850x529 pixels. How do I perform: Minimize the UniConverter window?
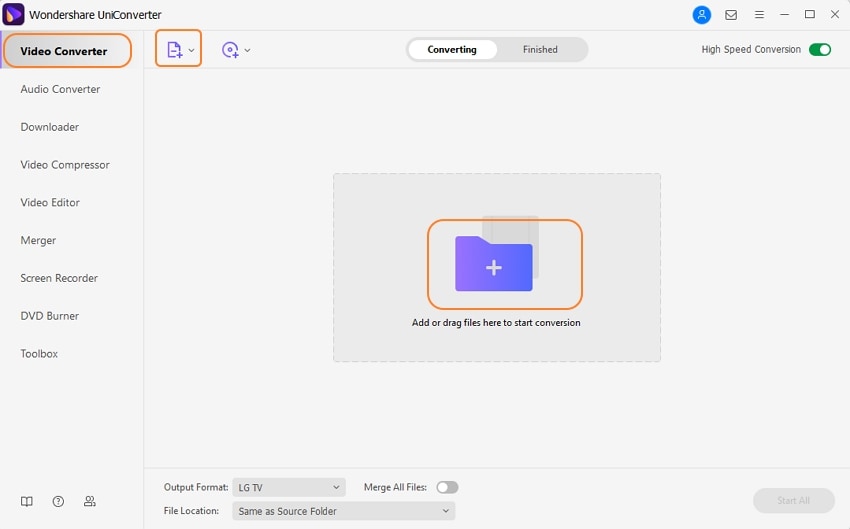(x=784, y=15)
